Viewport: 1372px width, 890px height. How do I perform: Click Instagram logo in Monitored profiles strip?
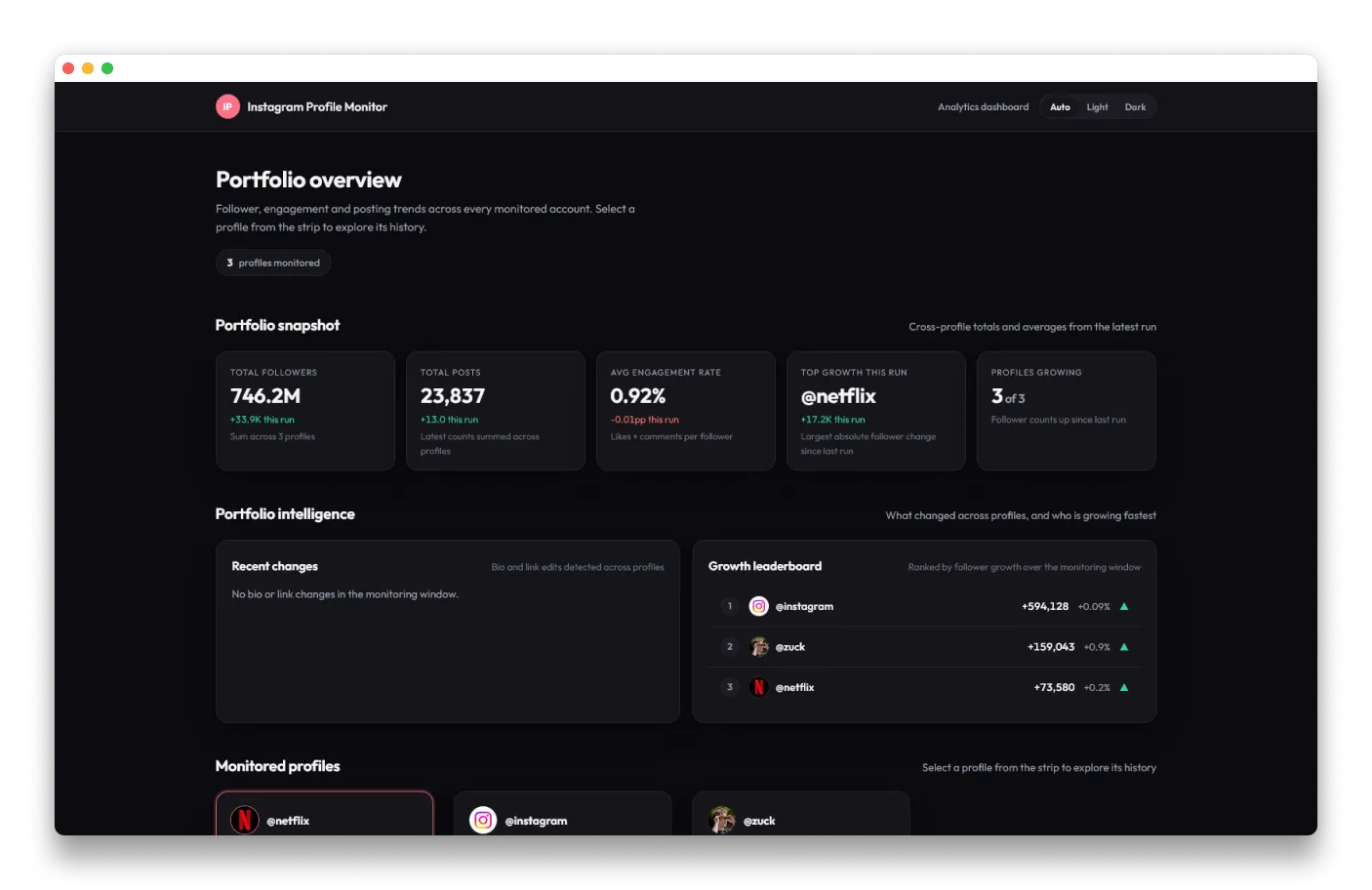(483, 820)
